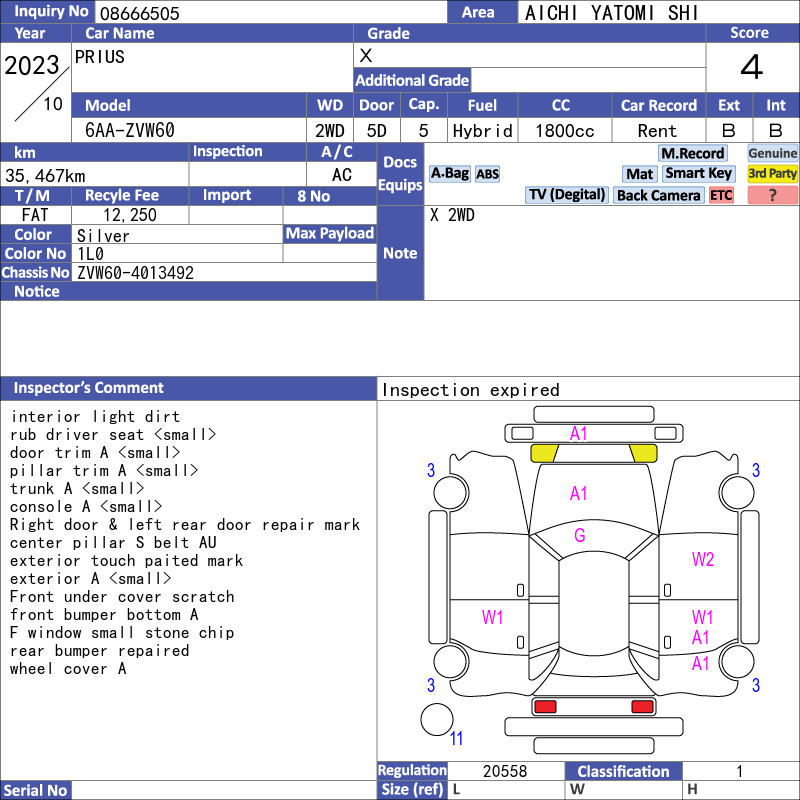The image size is (800, 800).
Task: Click the Additional Grade label
Action: click(412, 80)
